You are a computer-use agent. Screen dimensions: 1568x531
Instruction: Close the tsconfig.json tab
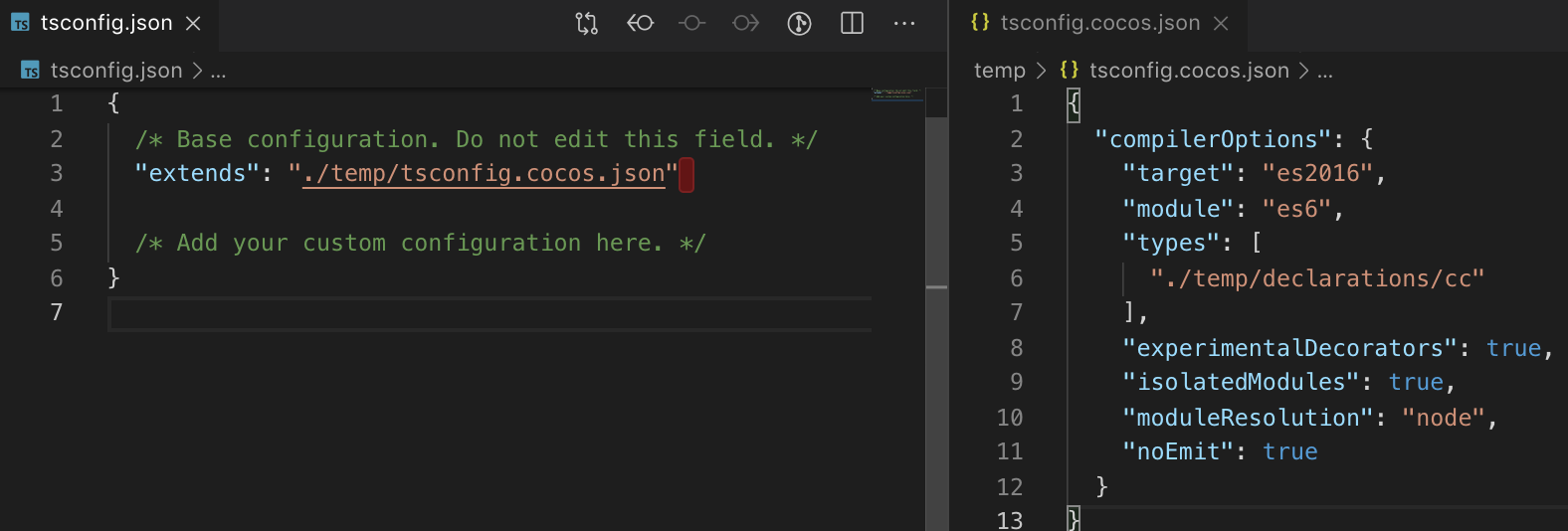pos(194,23)
